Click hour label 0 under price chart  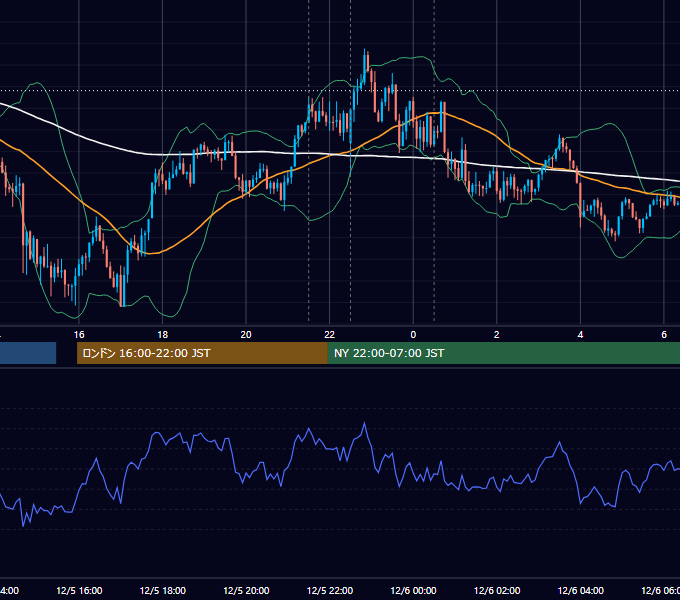[413, 335]
